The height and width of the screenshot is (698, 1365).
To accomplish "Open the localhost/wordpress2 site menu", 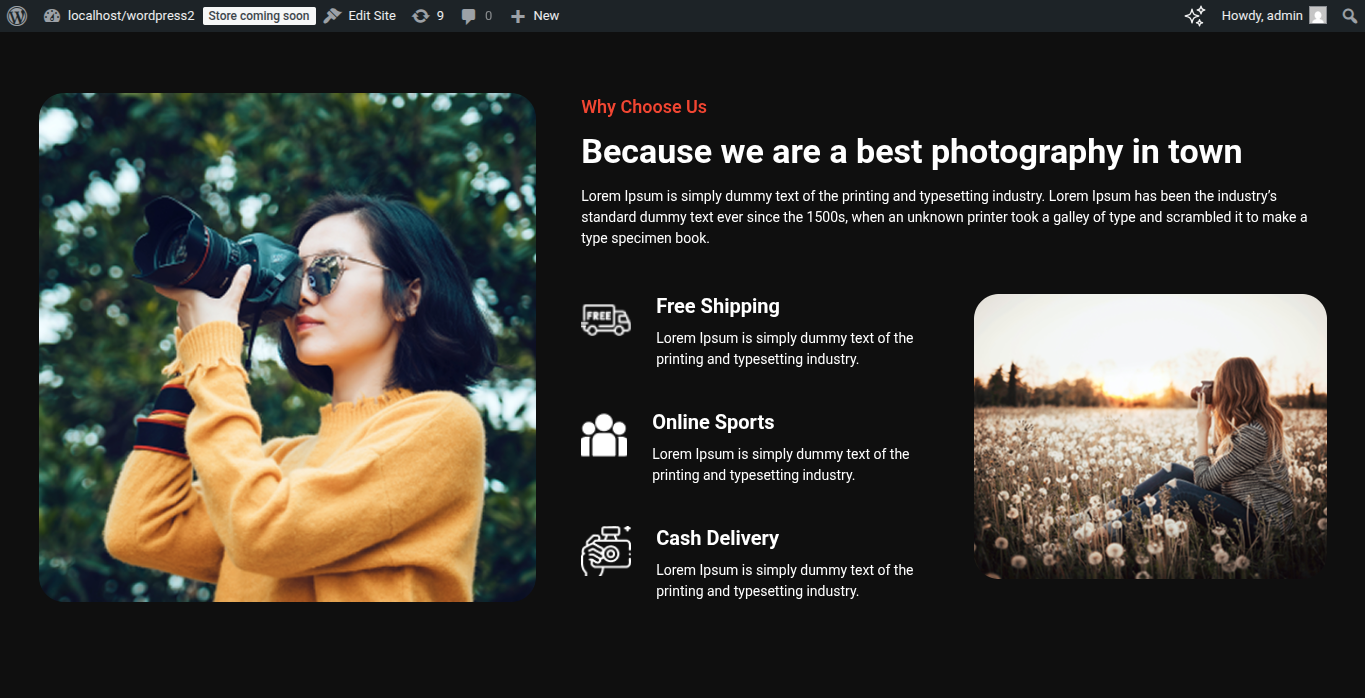I will [x=119, y=16].
